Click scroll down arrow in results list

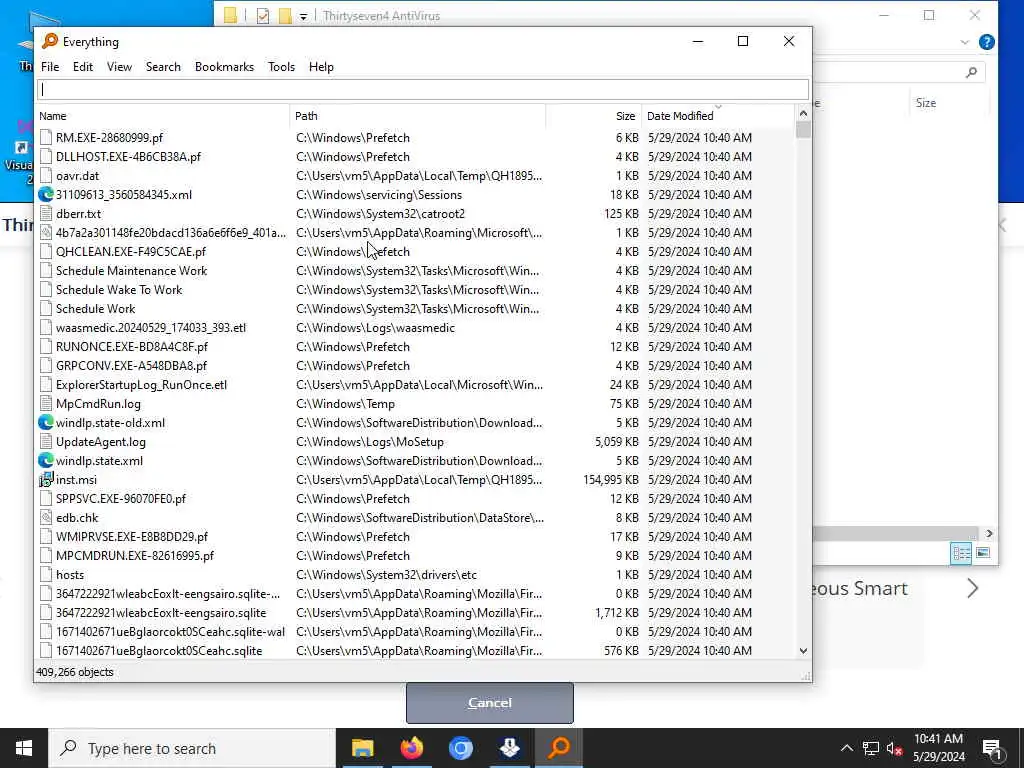803,650
